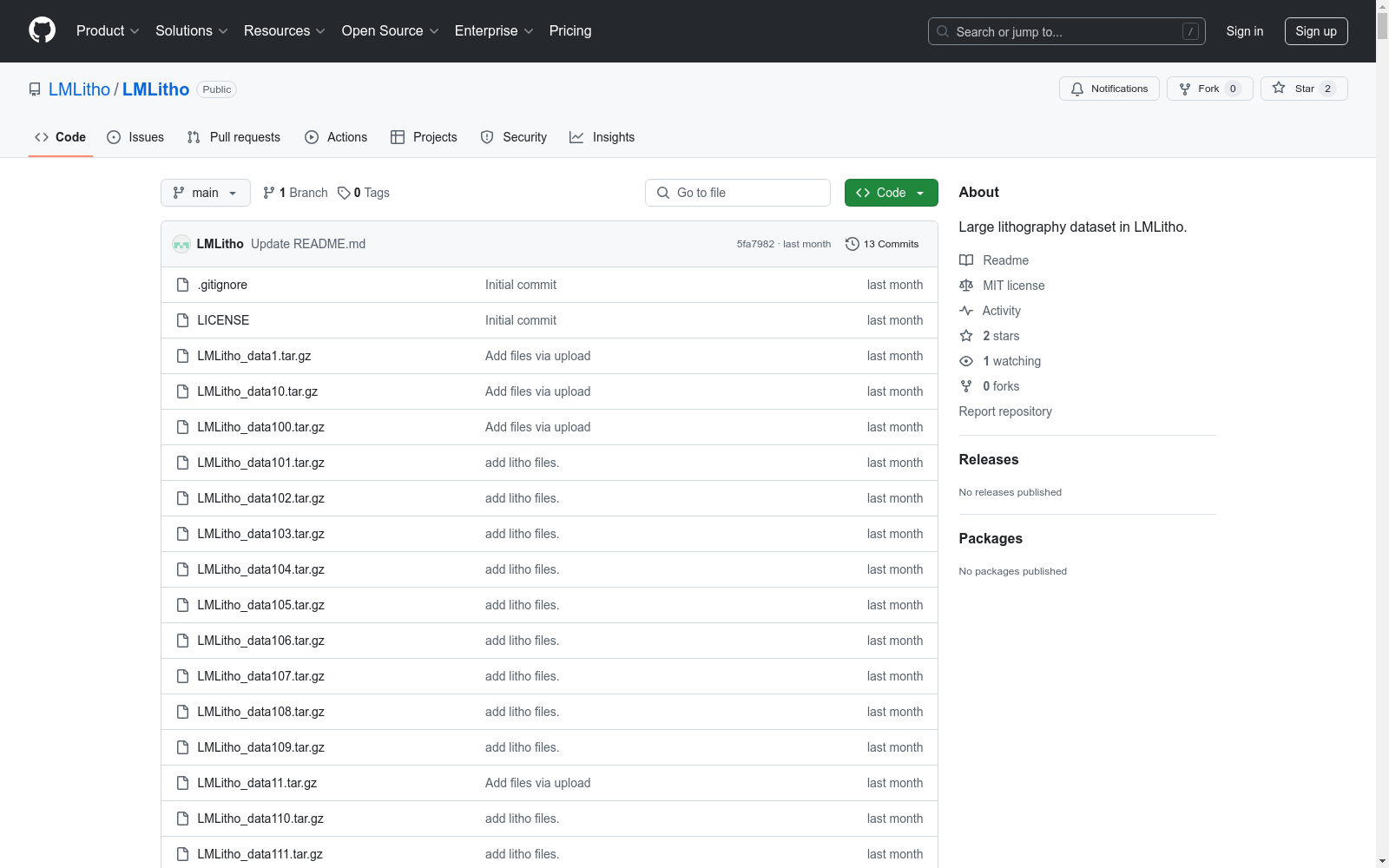The height and width of the screenshot is (868, 1389).
Task: Click "Initial commit" message on LICENSE row
Action: [521, 320]
